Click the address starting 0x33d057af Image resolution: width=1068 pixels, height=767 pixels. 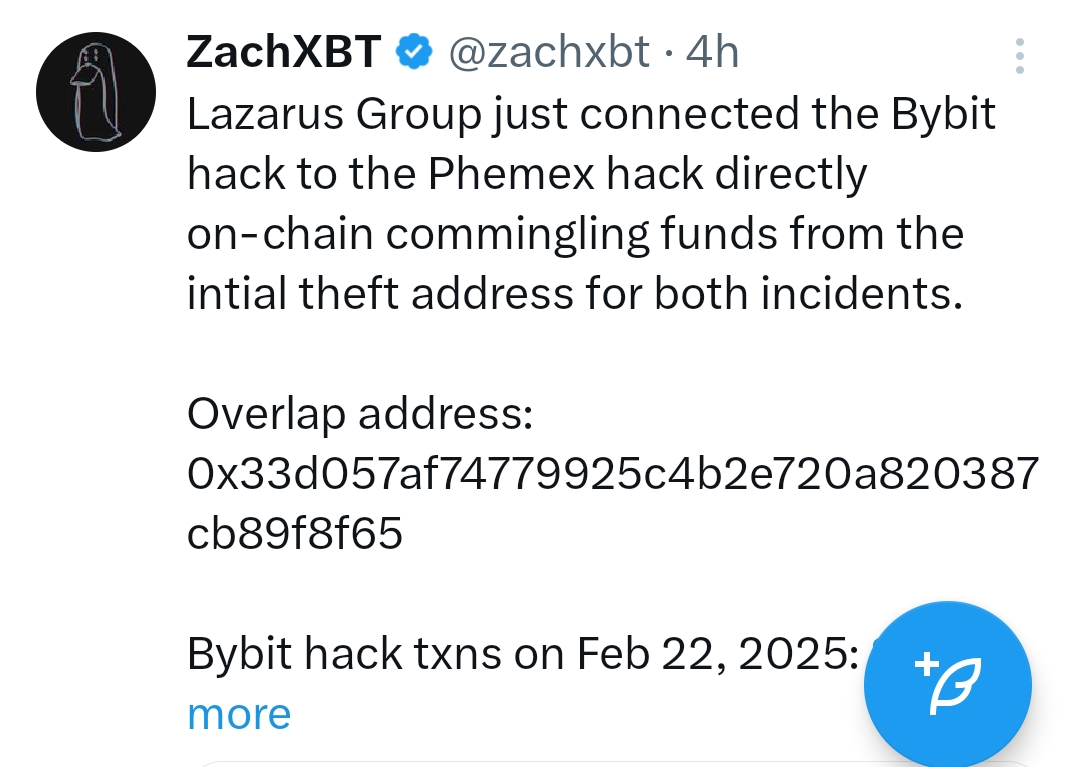(x=613, y=473)
